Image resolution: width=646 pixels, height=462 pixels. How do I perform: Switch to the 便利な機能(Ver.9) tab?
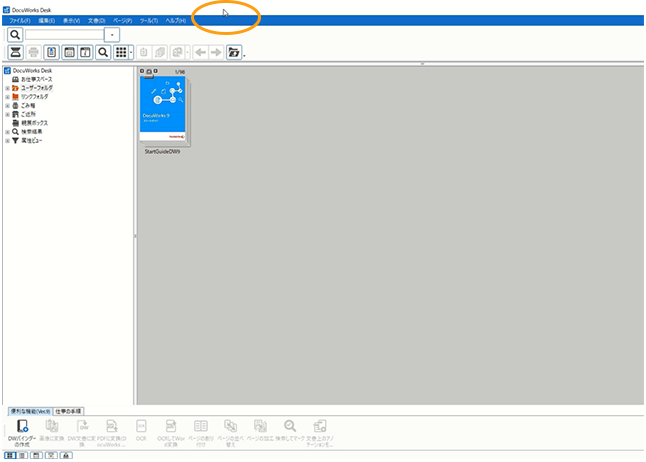point(30,411)
